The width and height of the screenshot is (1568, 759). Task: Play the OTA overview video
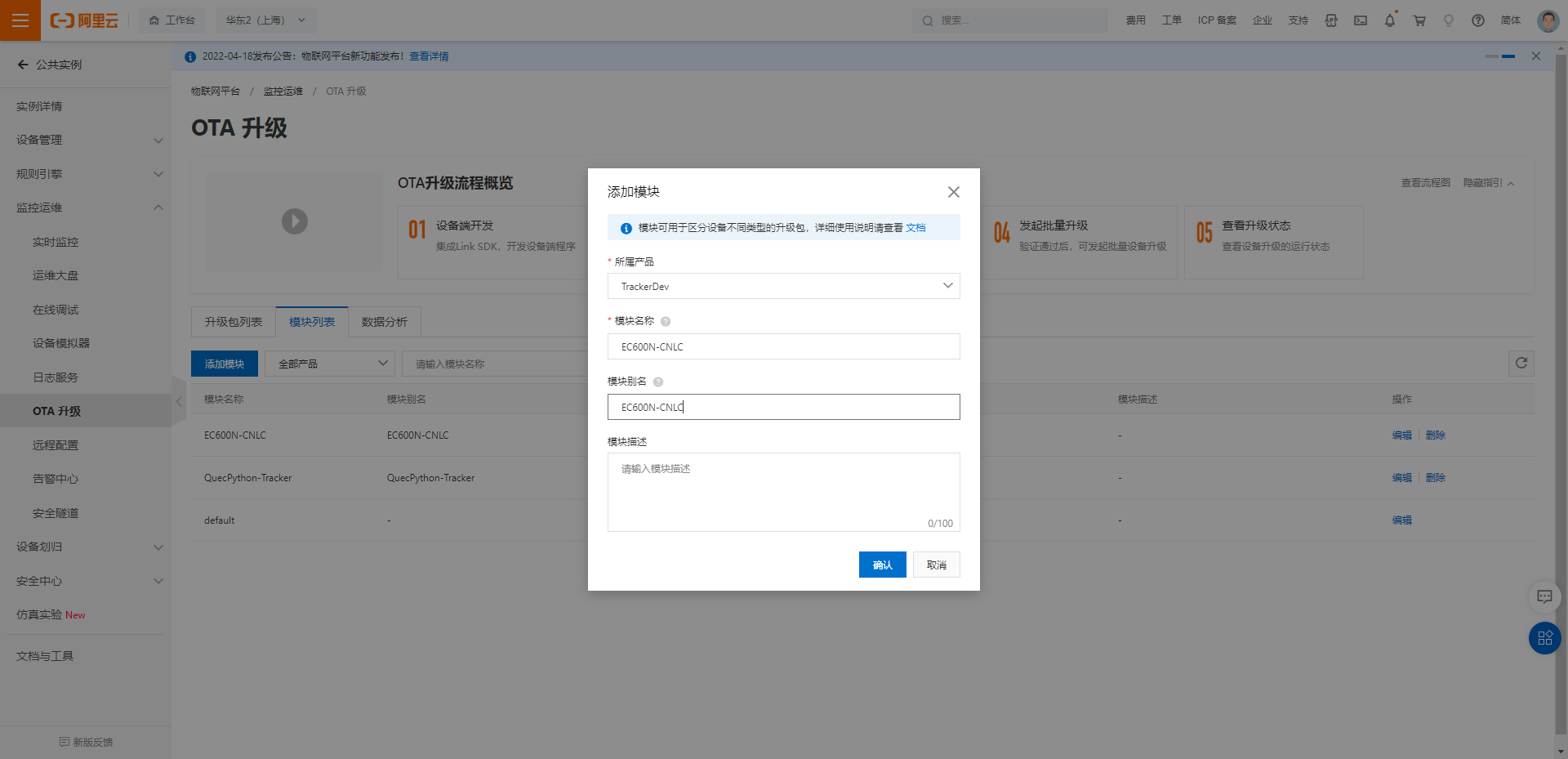click(x=295, y=221)
